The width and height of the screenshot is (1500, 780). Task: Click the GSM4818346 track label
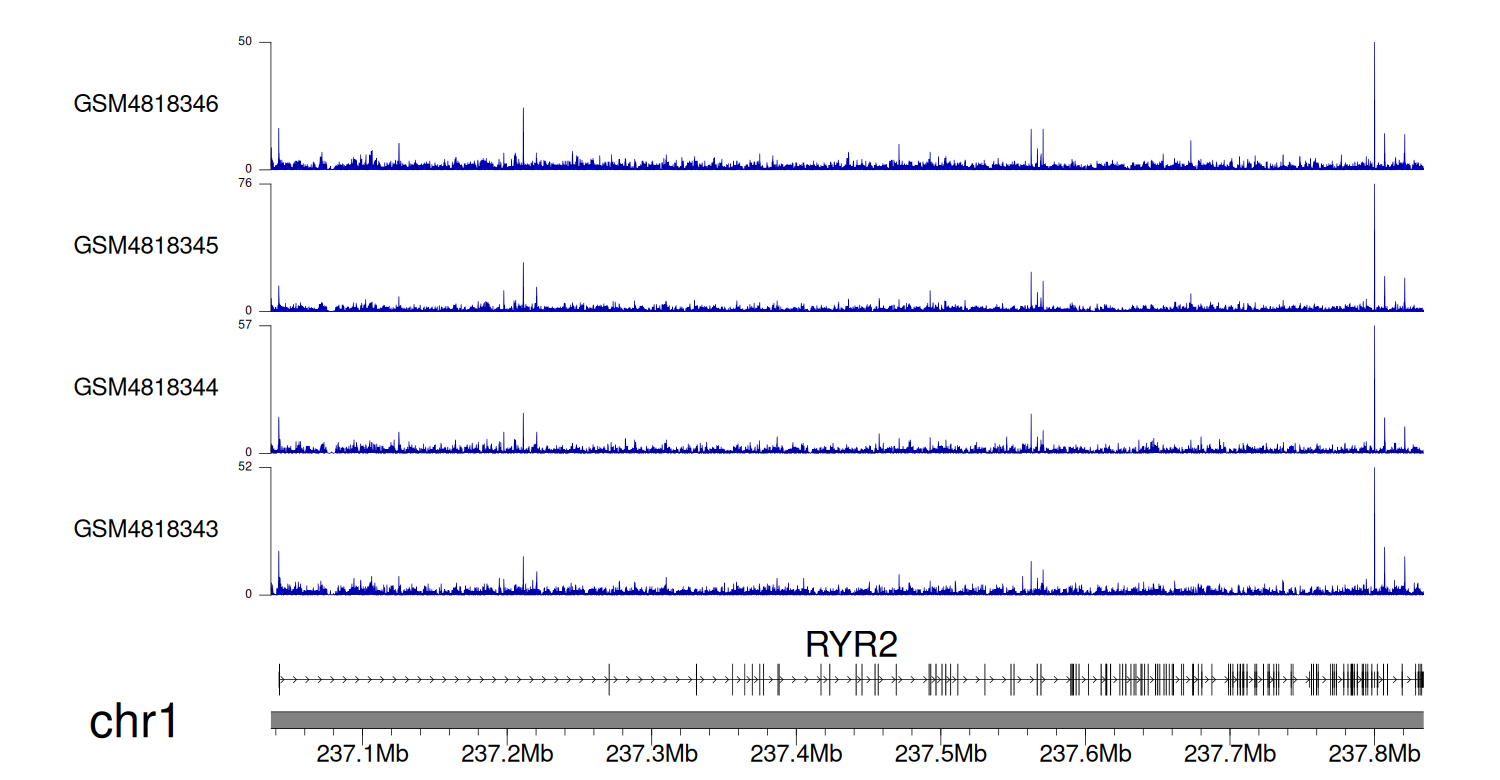coord(146,104)
